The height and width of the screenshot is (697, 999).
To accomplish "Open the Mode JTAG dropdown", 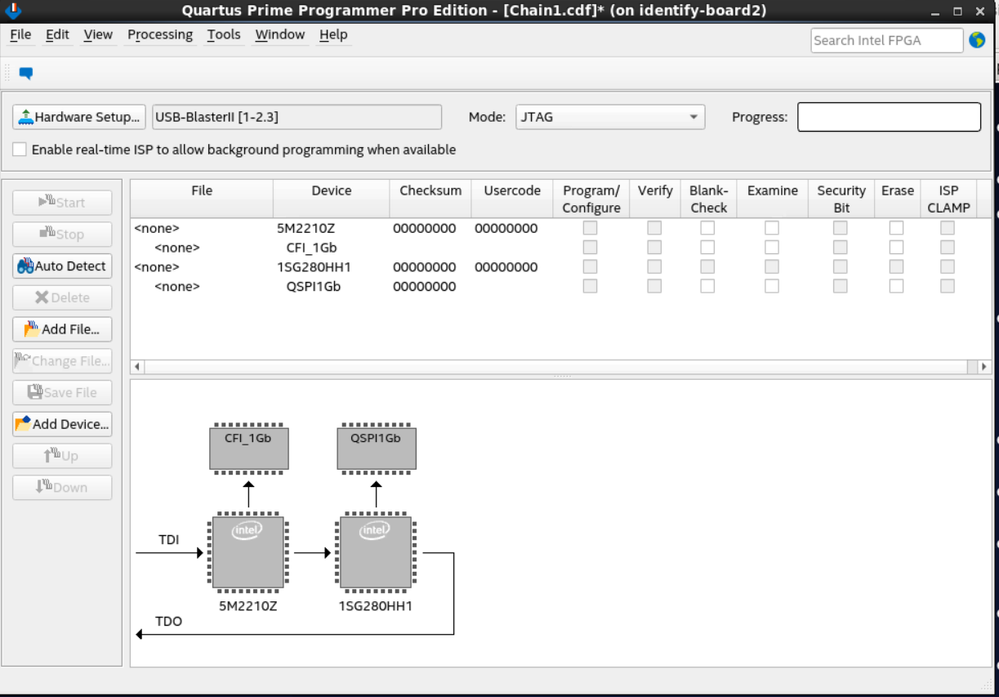I will click(610, 117).
